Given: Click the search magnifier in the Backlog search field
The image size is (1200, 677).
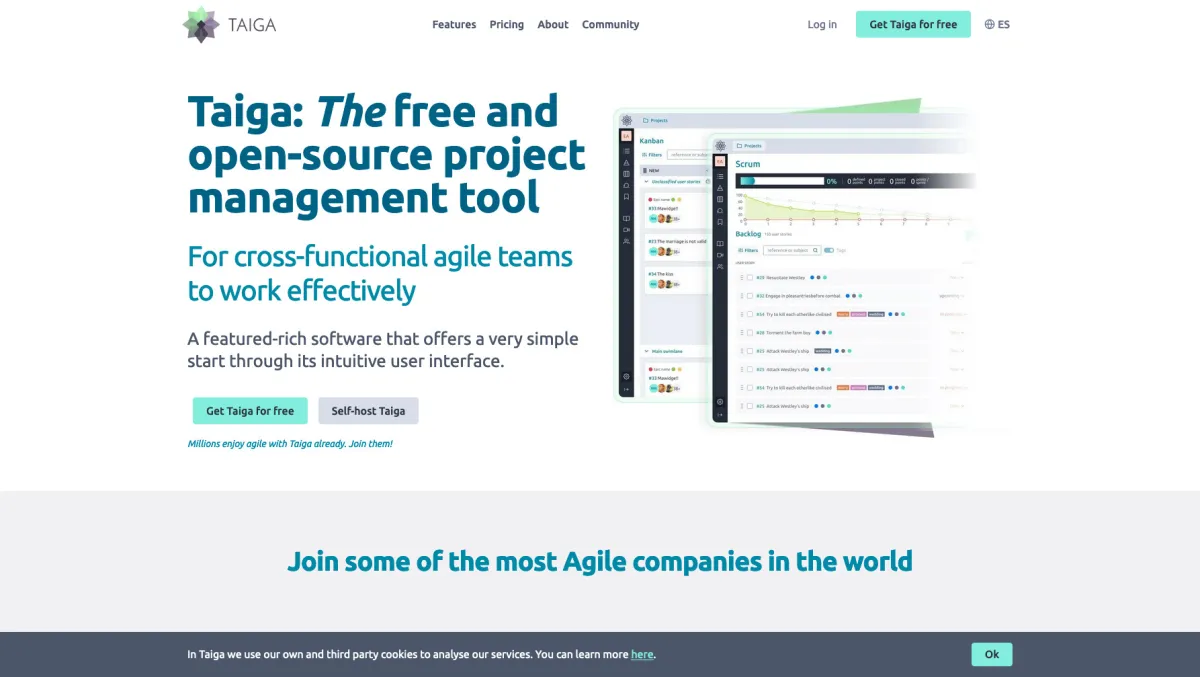Looking at the screenshot, I should pyautogui.click(x=815, y=250).
